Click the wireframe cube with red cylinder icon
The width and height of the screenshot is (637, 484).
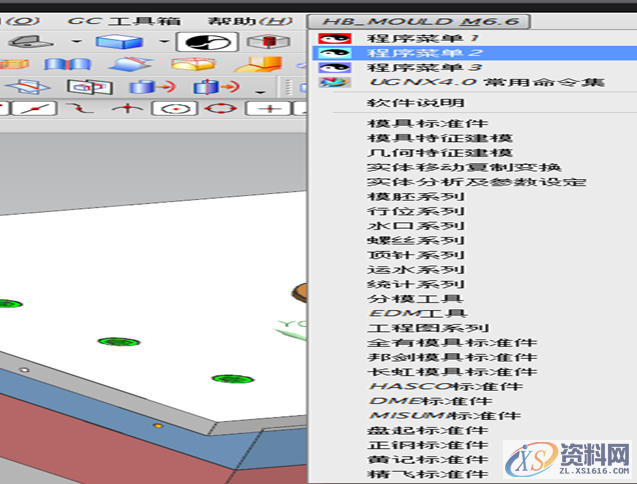[x=263, y=42]
